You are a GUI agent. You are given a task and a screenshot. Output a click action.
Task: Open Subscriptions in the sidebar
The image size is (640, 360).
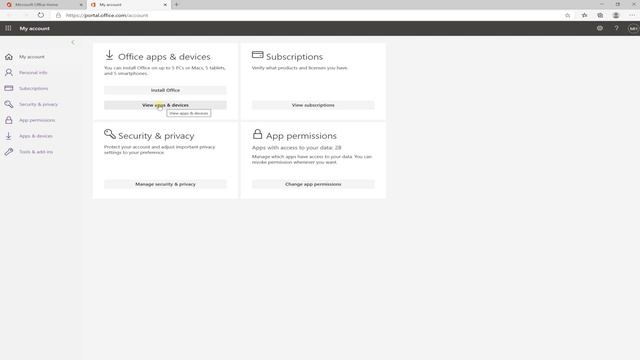click(33, 88)
